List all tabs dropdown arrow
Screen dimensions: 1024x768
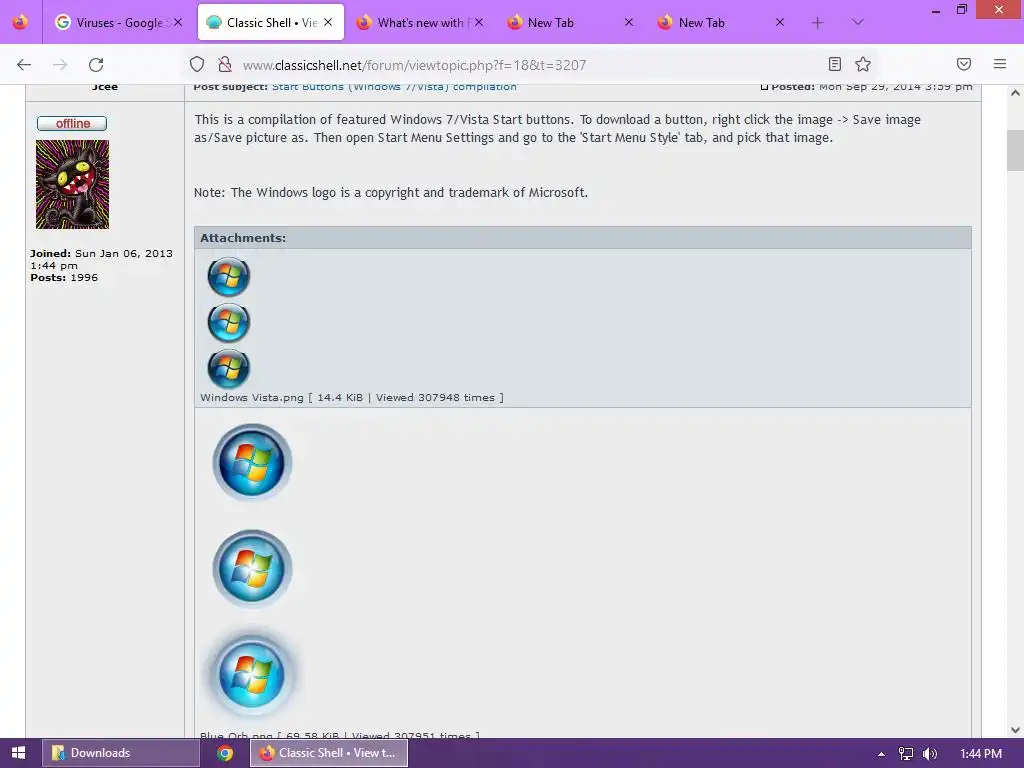[x=857, y=23]
